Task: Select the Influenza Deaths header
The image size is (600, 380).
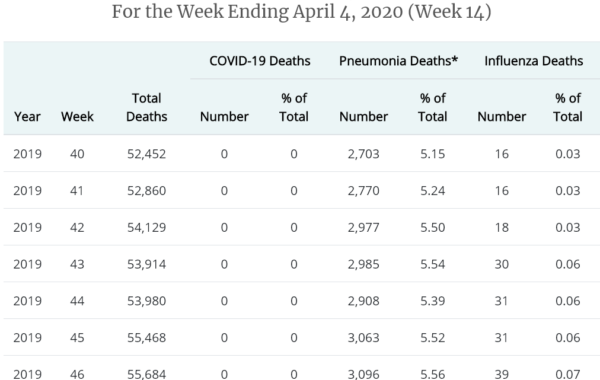Action: [534, 61]
